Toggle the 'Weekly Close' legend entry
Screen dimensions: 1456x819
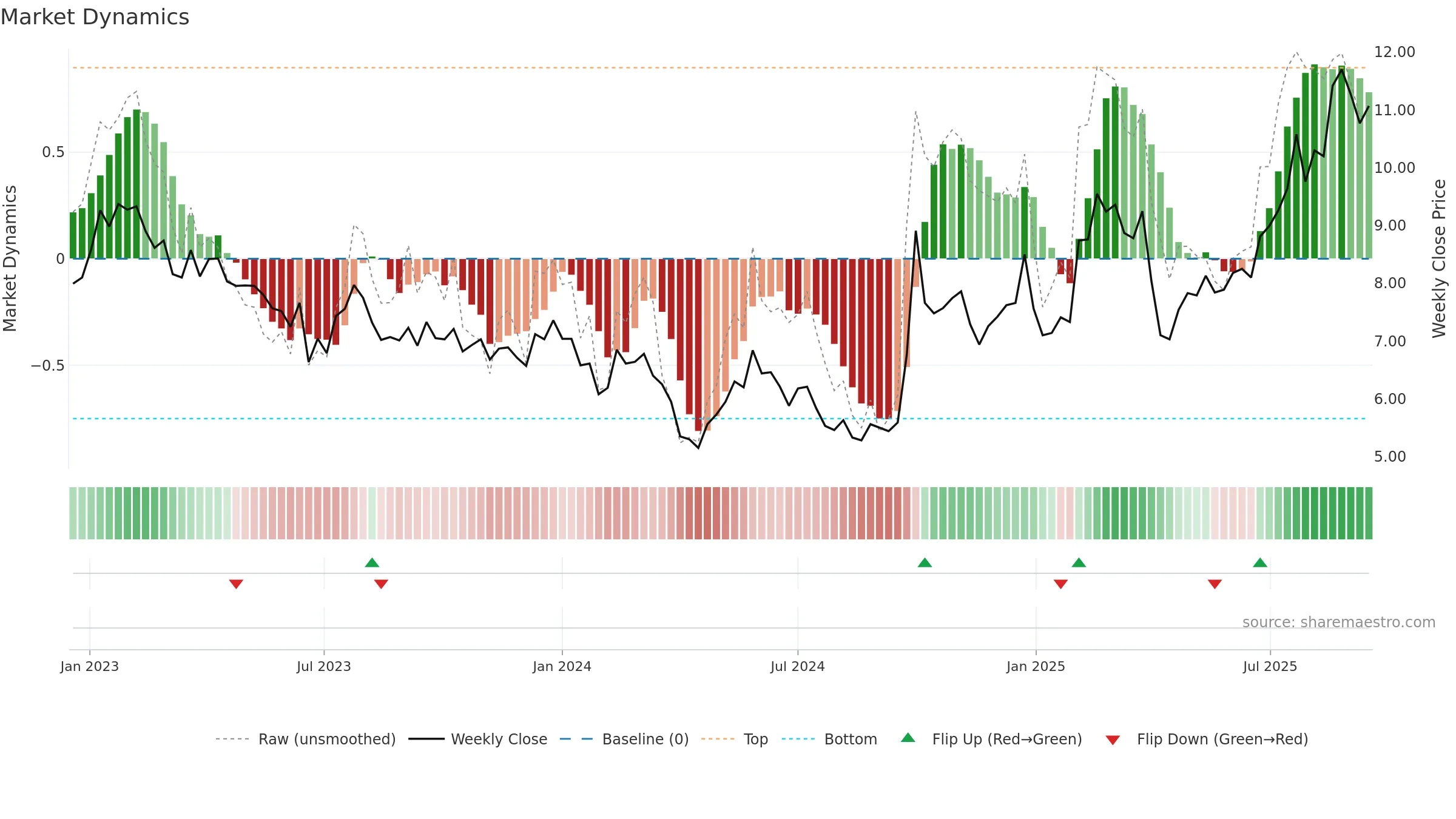click(477, 739)
